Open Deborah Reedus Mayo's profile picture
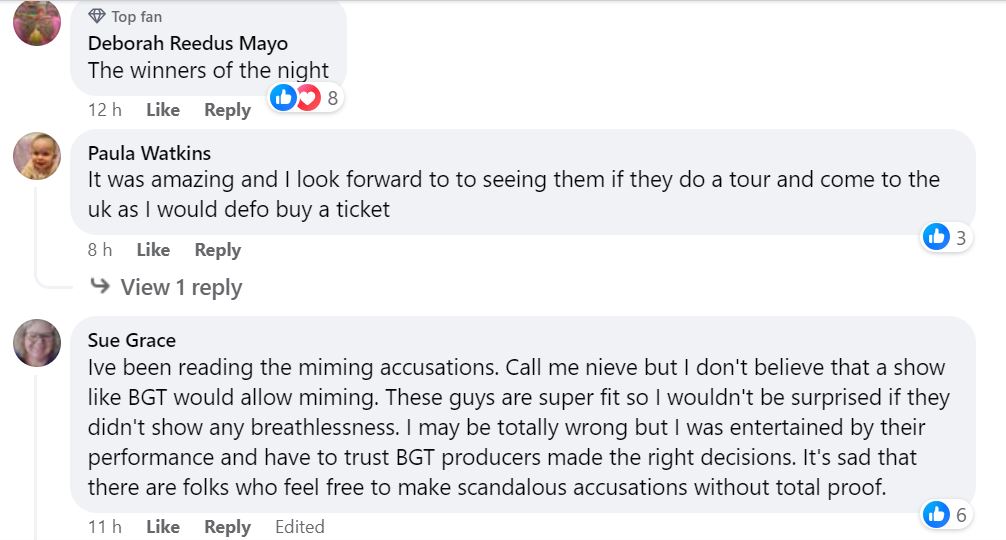The height and width of the screenshot is (540, 1006). 34,22
